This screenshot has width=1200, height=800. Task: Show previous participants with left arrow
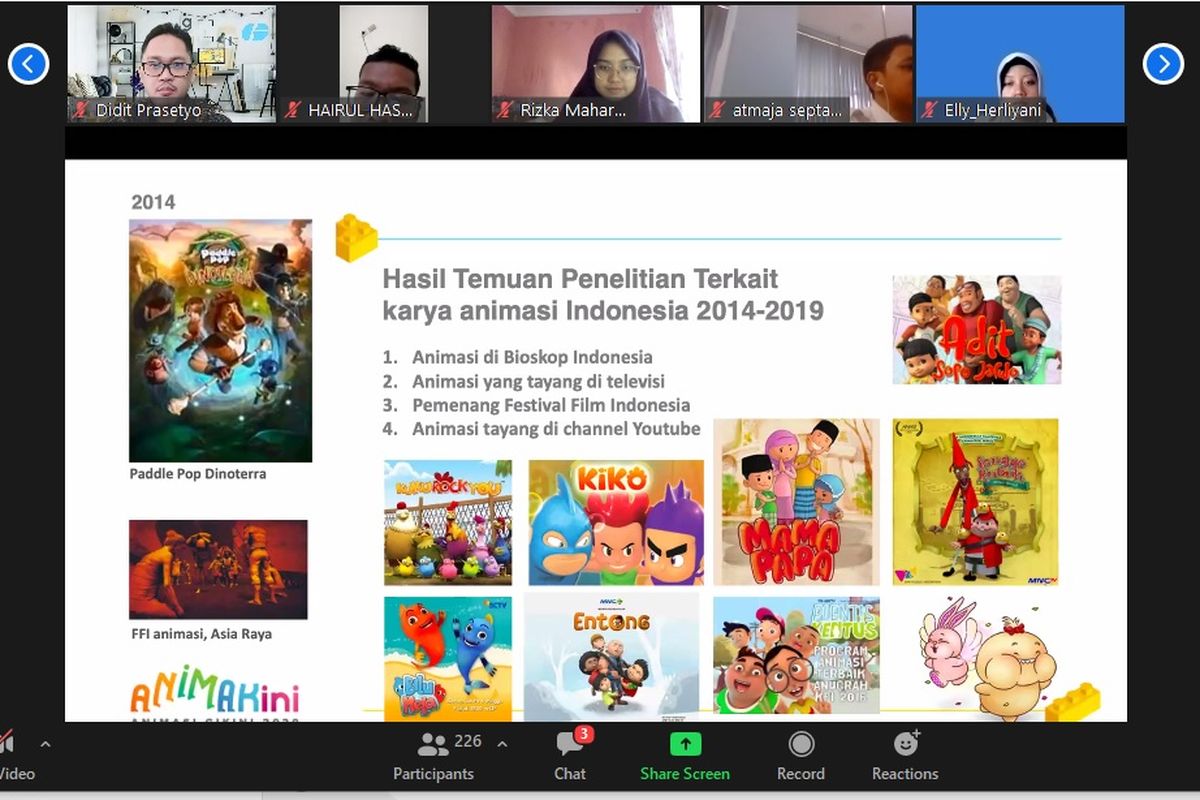point(28,64)
